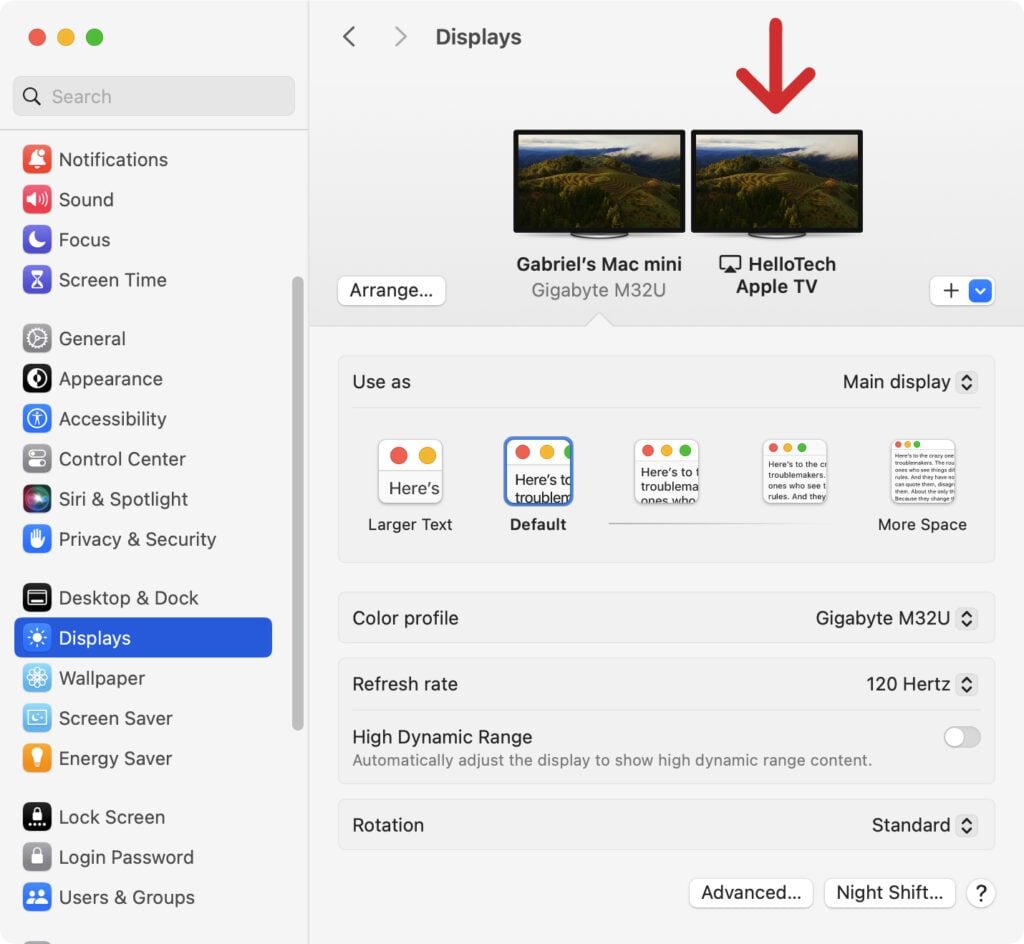1024x944 pixels.
Task: Click the Sound speaker icon
Action: coord(37,199)
